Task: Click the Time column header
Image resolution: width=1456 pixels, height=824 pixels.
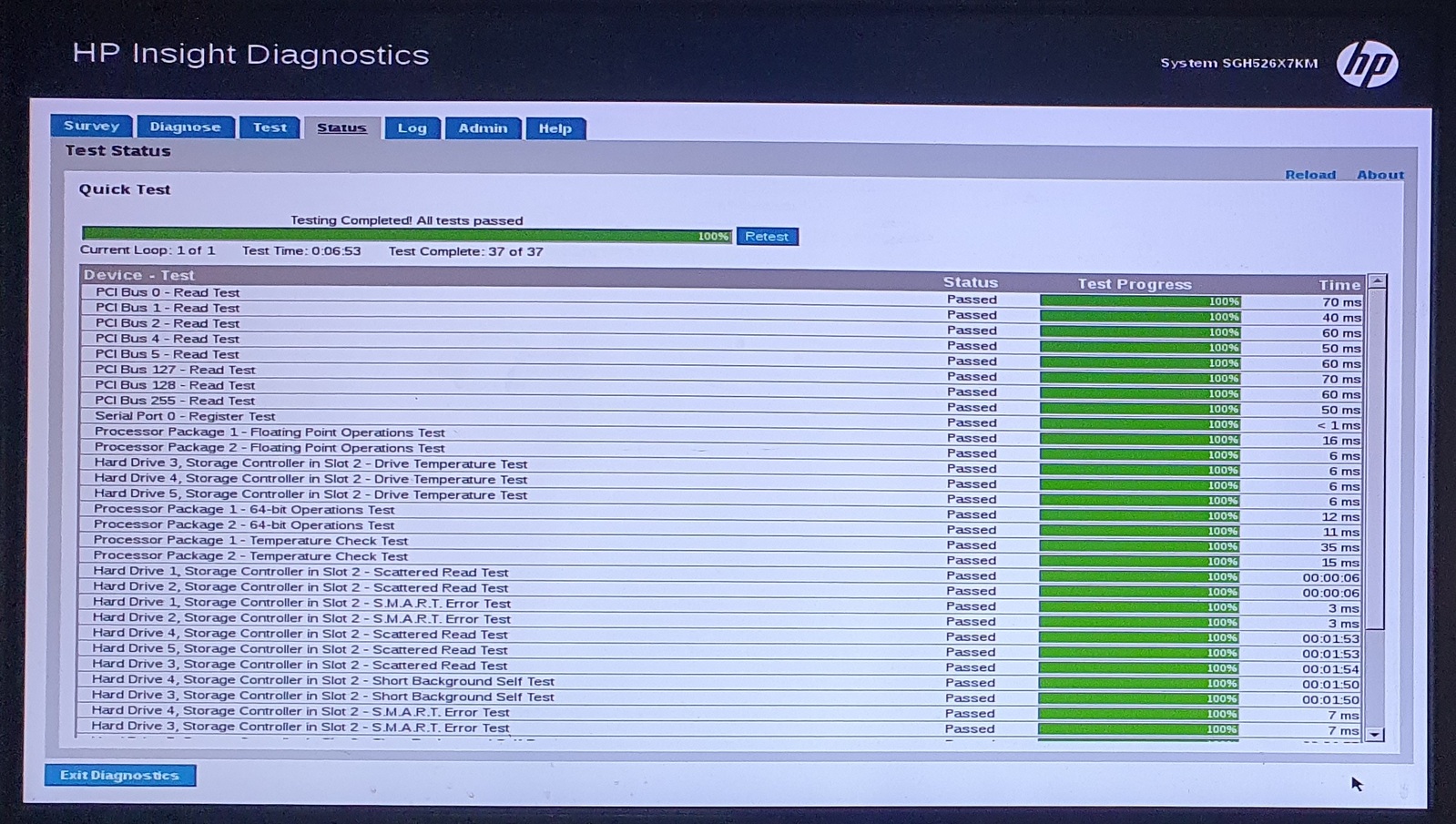Action: (1339, 285)
